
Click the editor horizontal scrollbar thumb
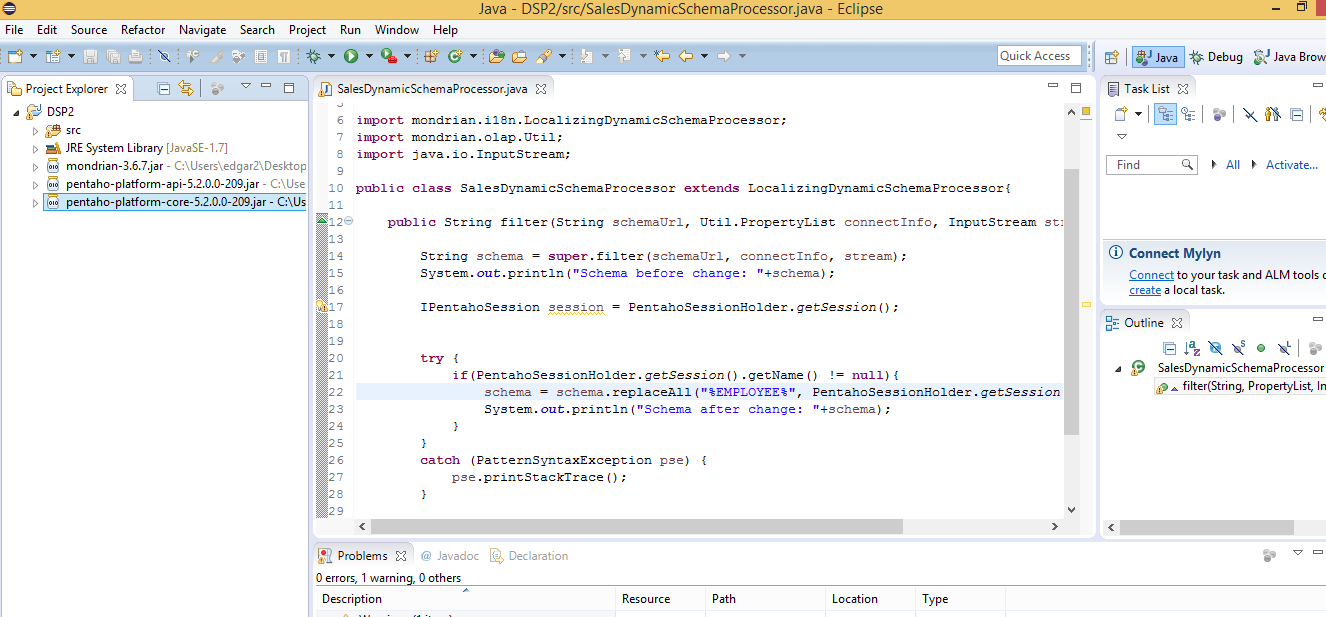pyautogui.click(x=636, y=526)
